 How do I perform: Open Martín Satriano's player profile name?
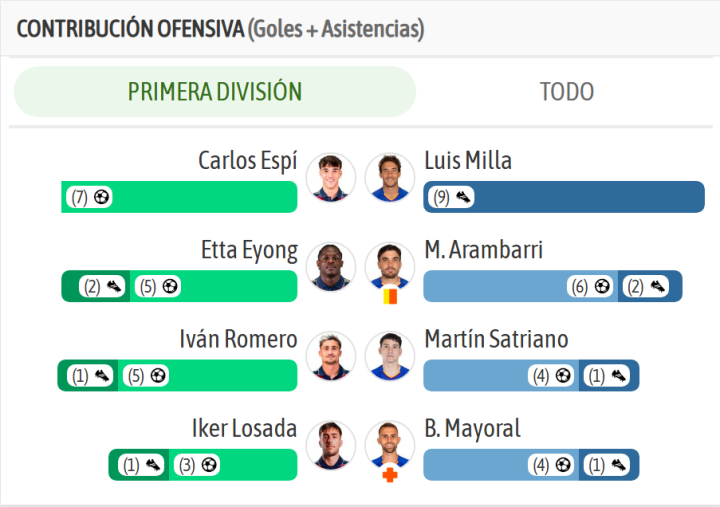[496, 339]
